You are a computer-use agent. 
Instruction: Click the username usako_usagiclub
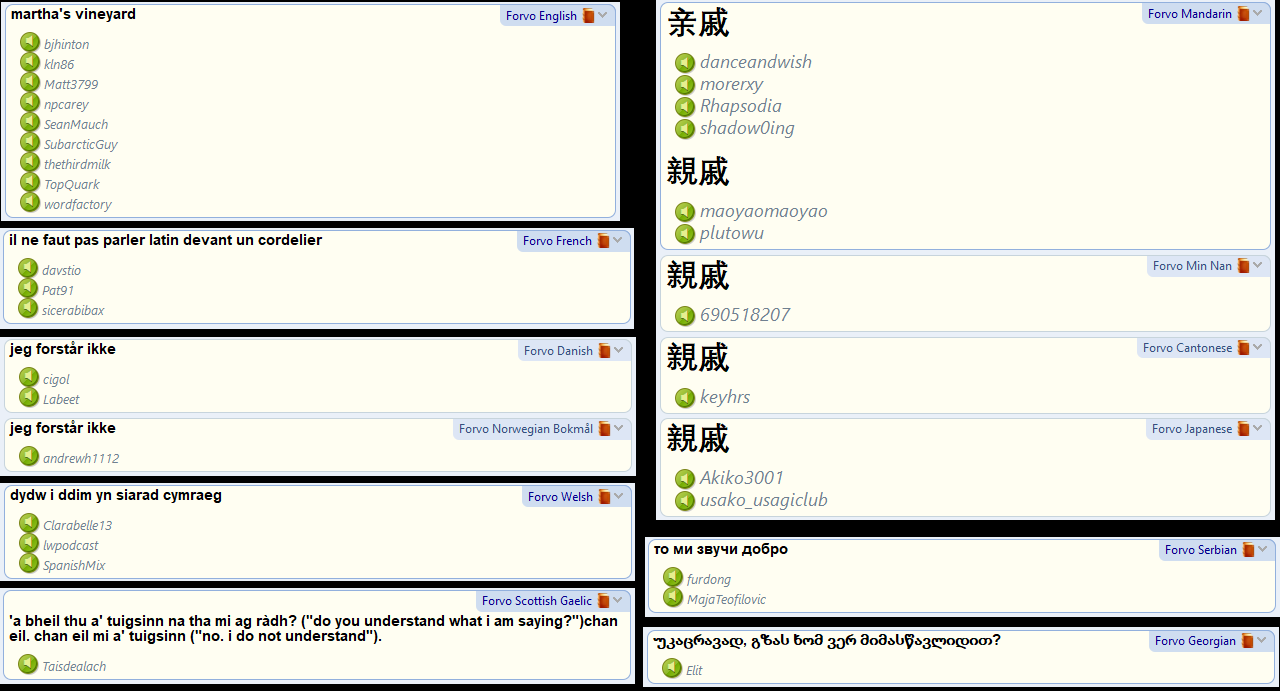click(764, 500)
